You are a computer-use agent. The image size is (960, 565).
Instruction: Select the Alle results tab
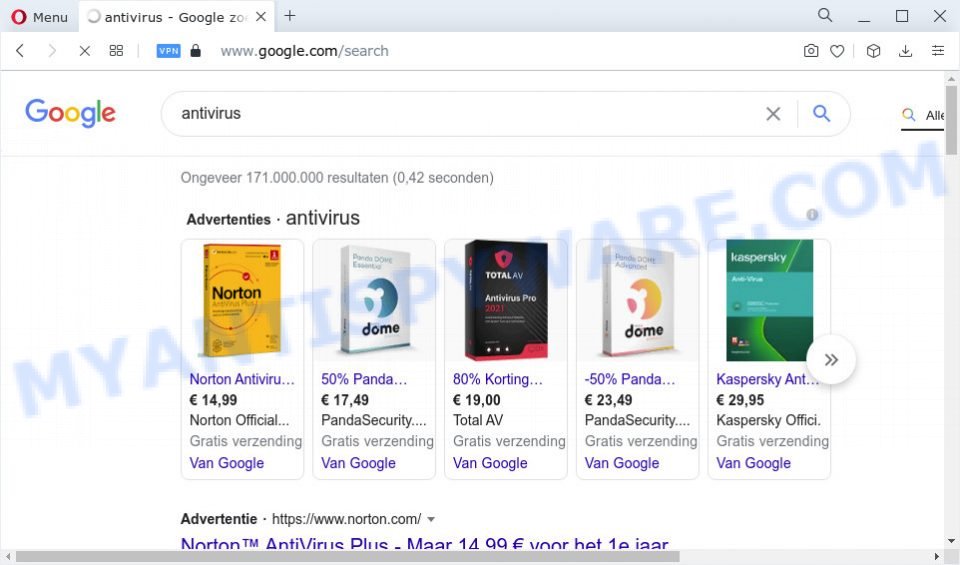coord(923,115)
